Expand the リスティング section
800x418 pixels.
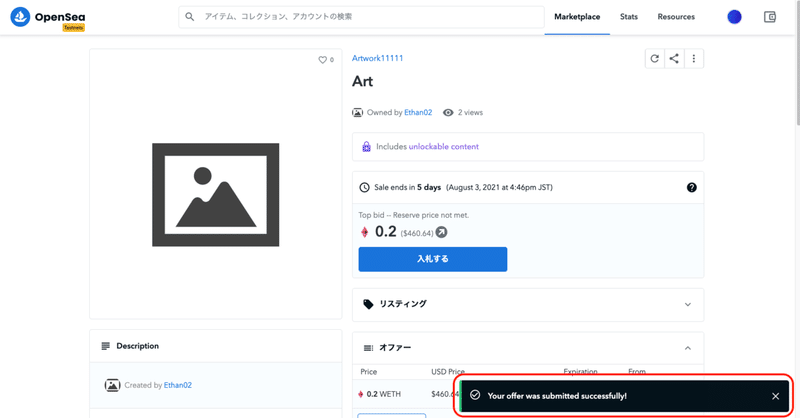pos(528,305)
